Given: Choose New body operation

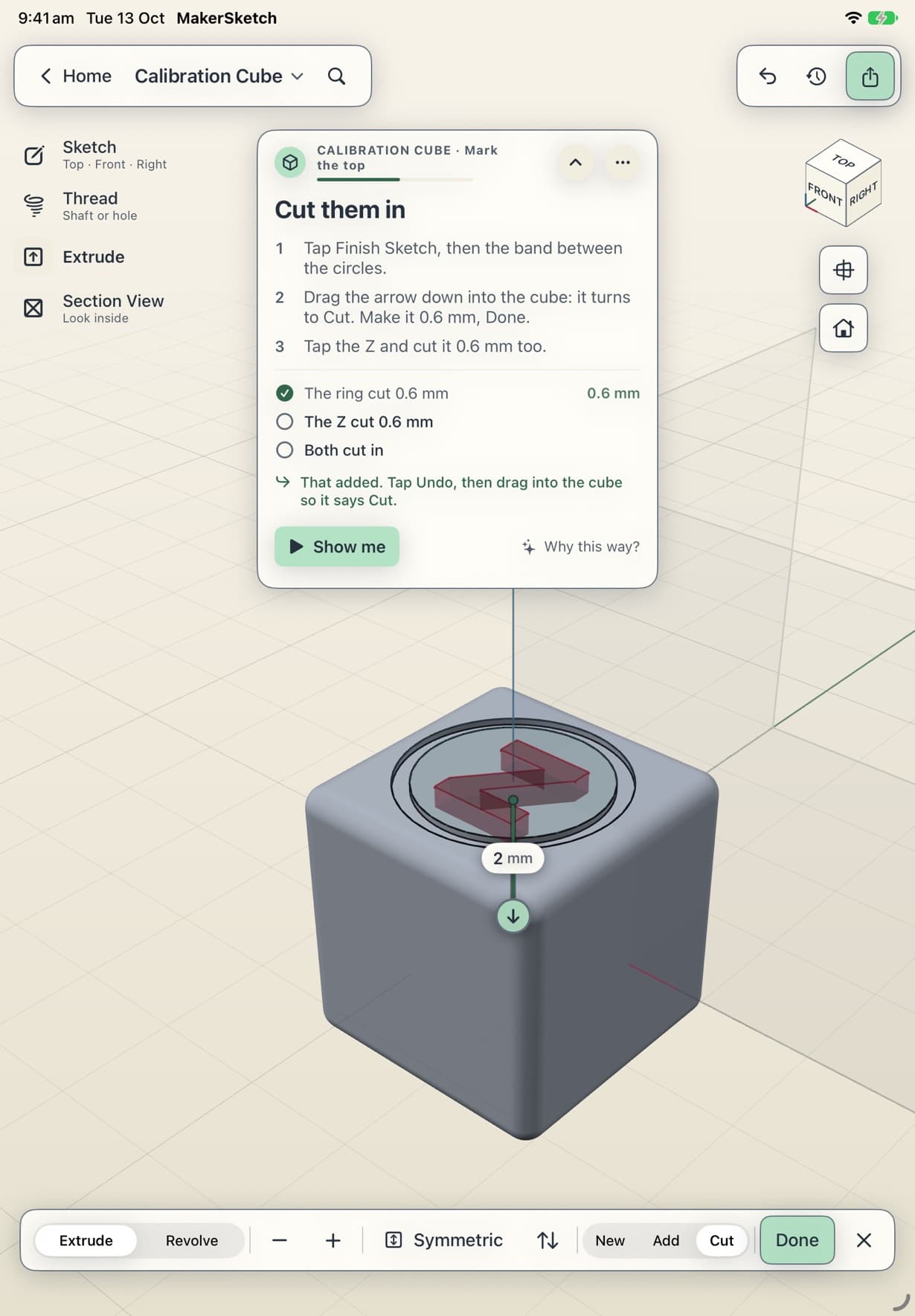Looking at the screenshot, I should tap(610, 1240).
